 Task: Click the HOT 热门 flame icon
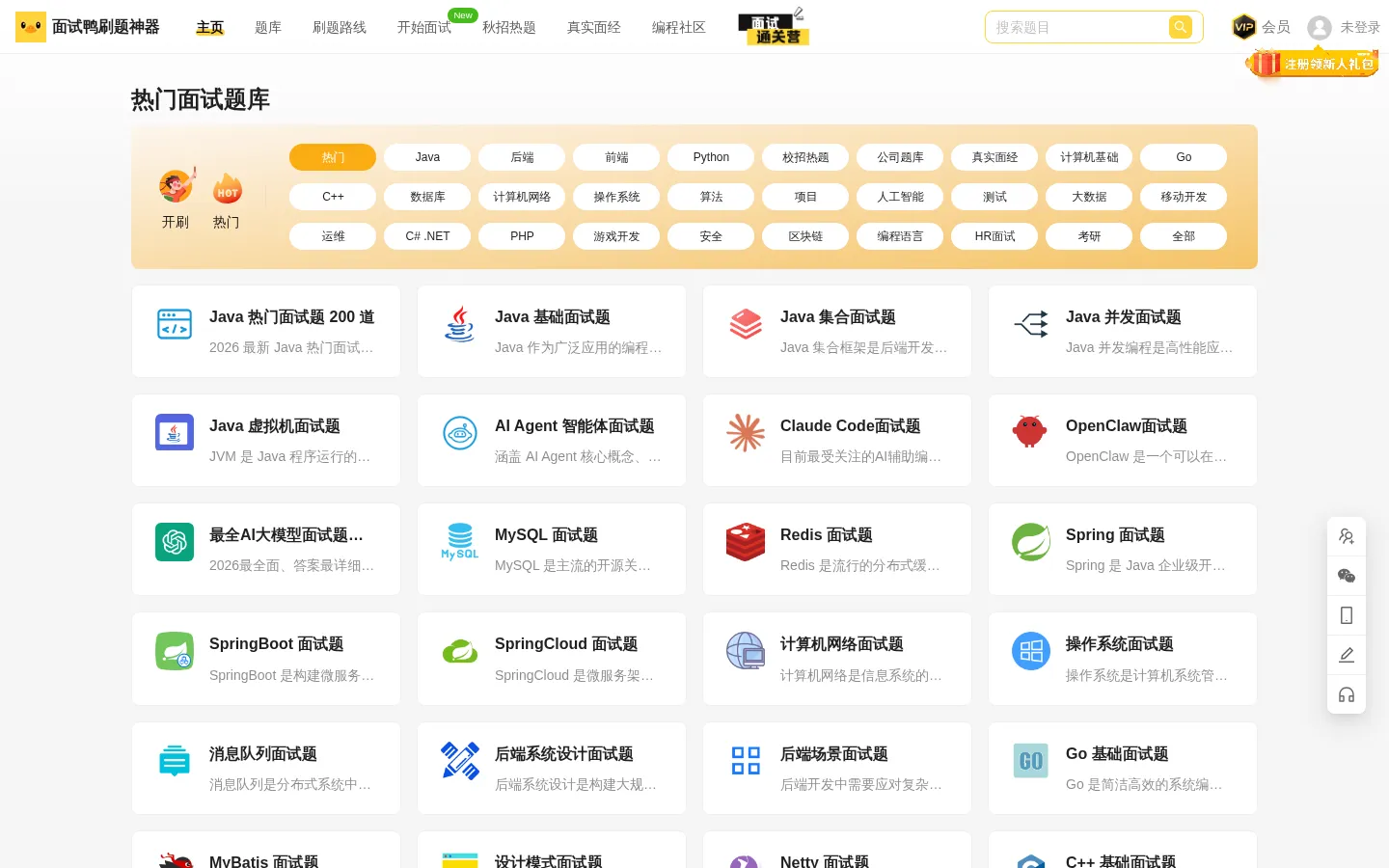pyautogui.click(x=228, y=187)
